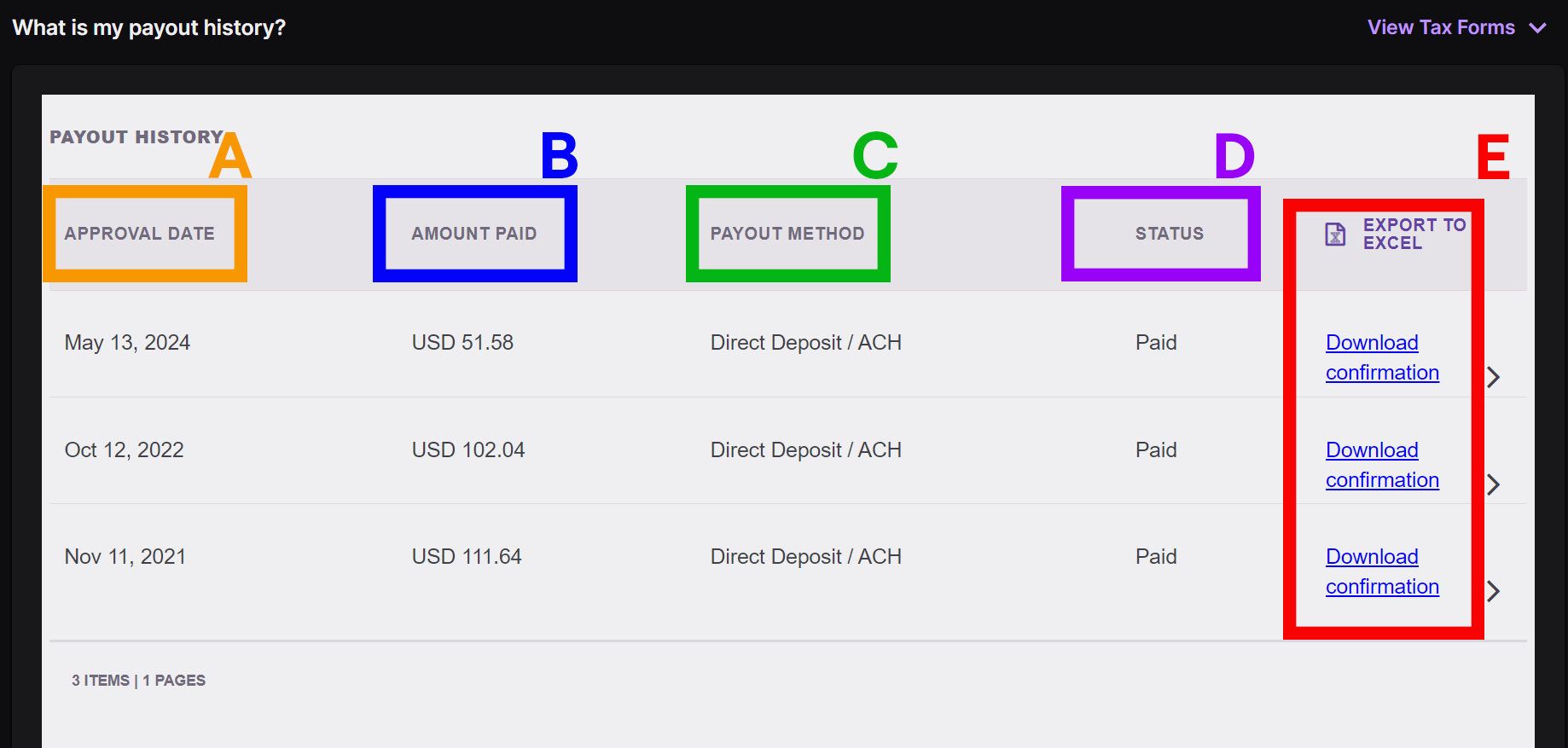Click the View Tax Forms link text
Viewport: 1568px width, 748px height.
tap(1441, 28)
